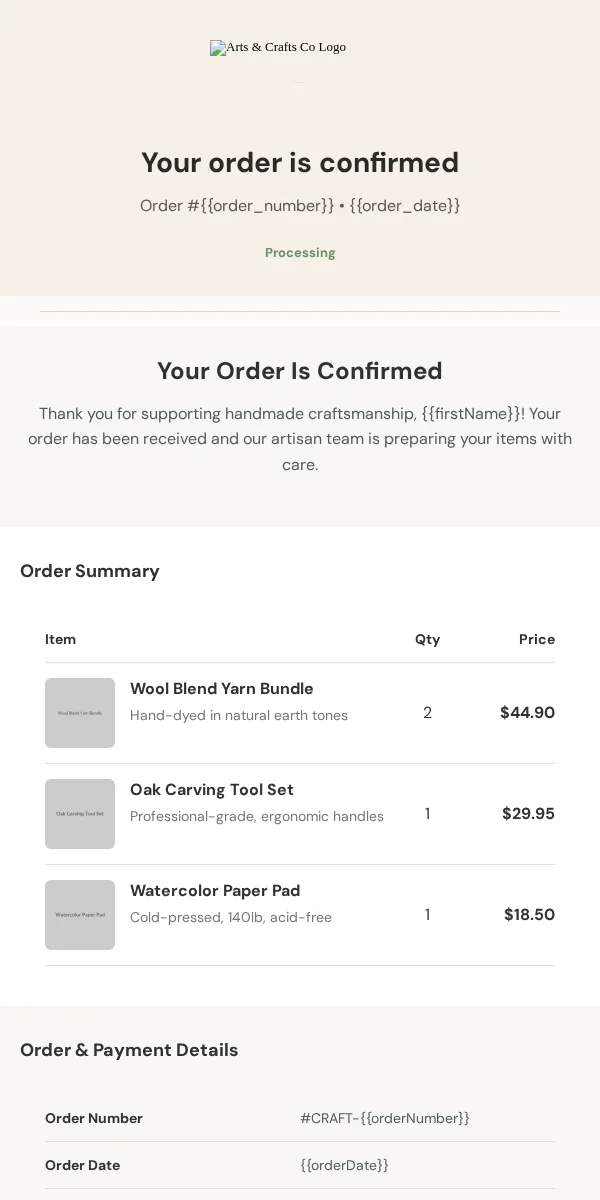This screenshot has width=600, height=1200.
Task: Click the Processing status badge
Action: click(300, 253)
